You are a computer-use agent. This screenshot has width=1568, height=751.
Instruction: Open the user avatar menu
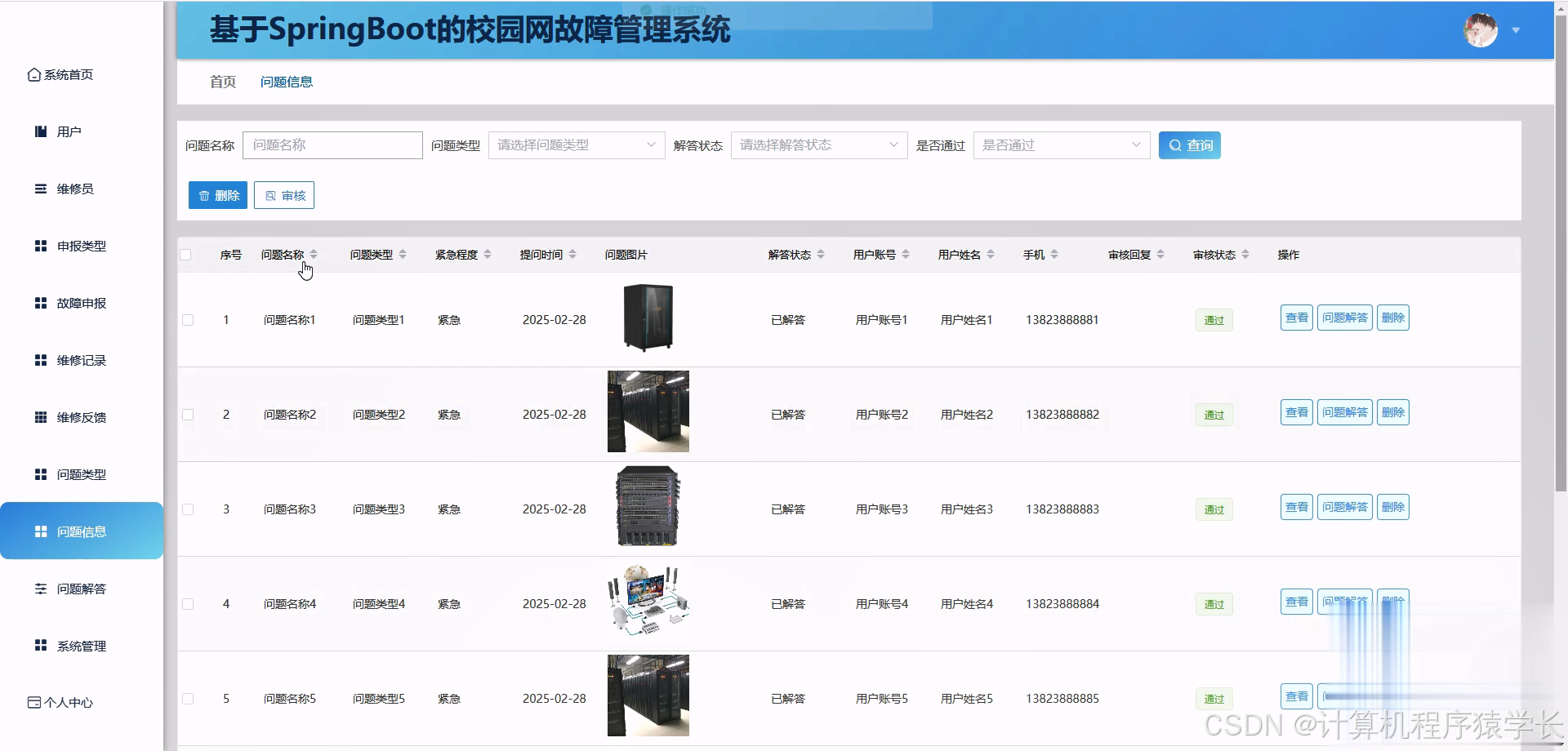1480,30
